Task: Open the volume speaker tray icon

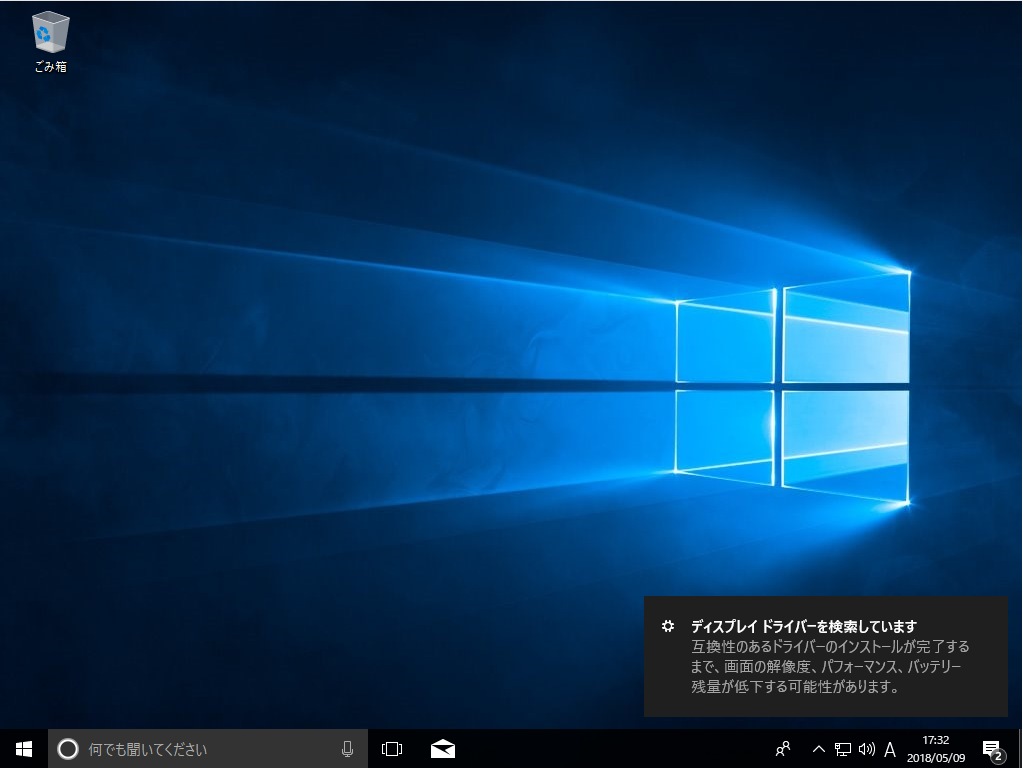Action: click(866, 749)
